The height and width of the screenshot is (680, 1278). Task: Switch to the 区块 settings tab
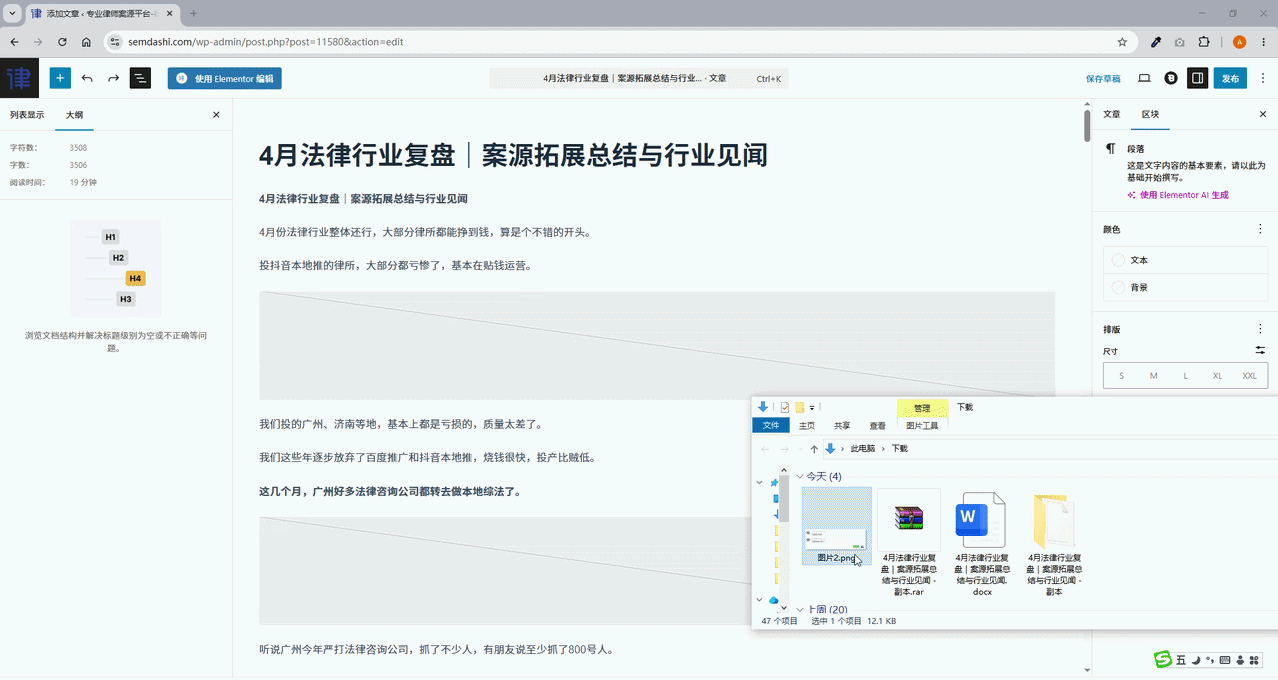point(1150,115)
